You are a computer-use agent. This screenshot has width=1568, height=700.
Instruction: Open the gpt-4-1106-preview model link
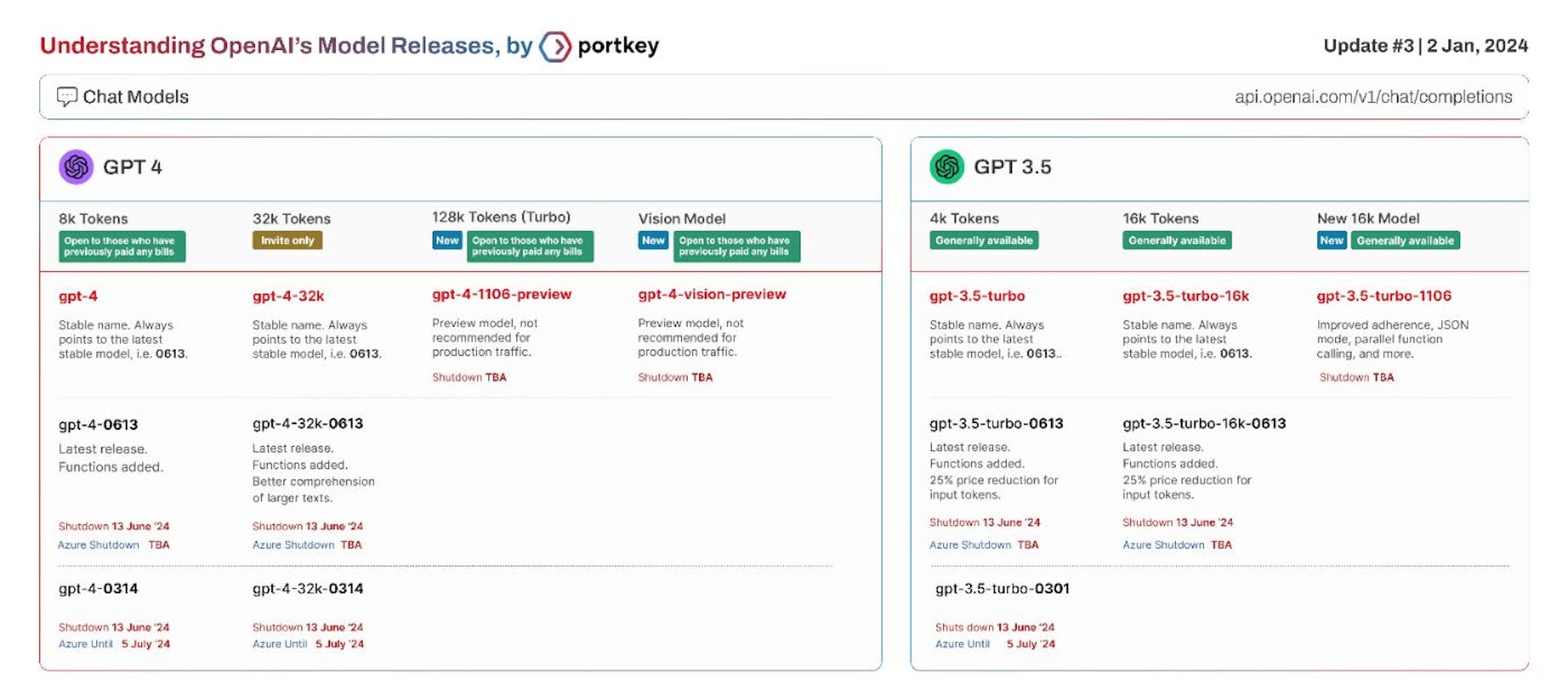click(x=501, y=294)
